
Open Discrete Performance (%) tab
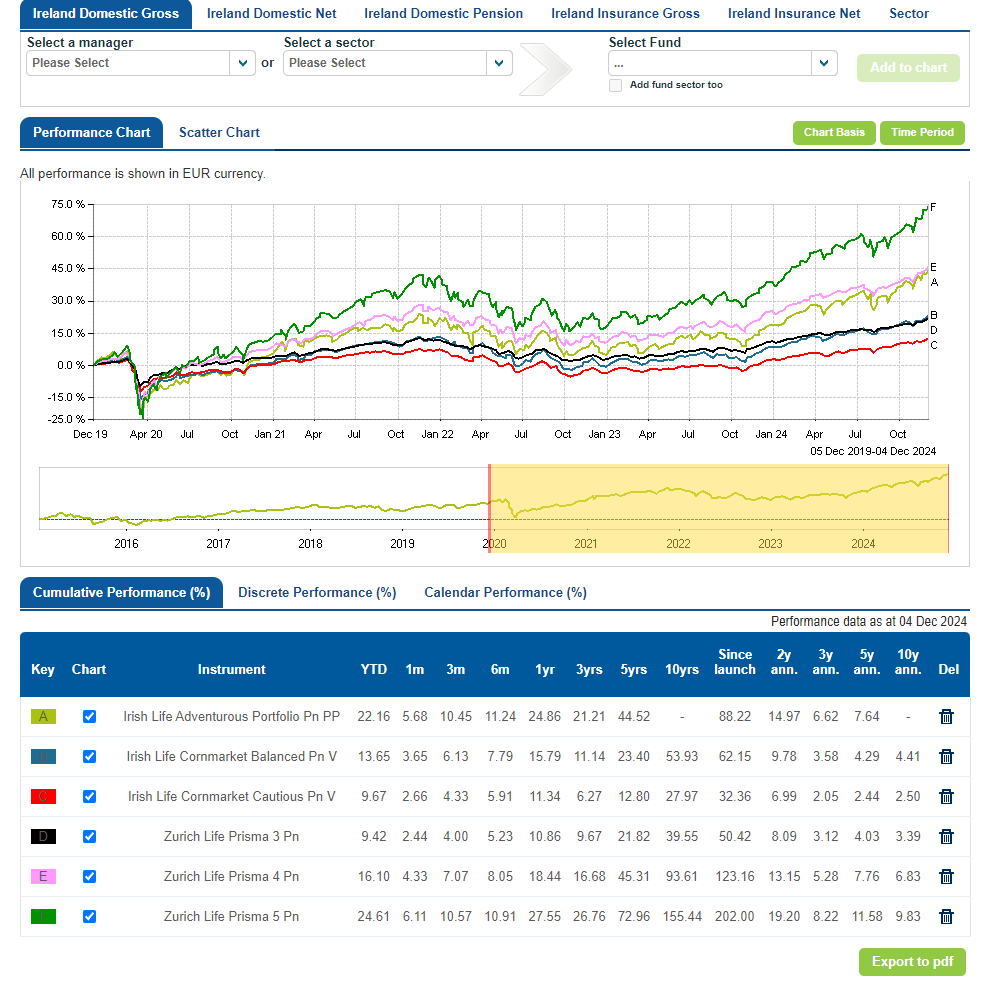click(x=317, y=593)
